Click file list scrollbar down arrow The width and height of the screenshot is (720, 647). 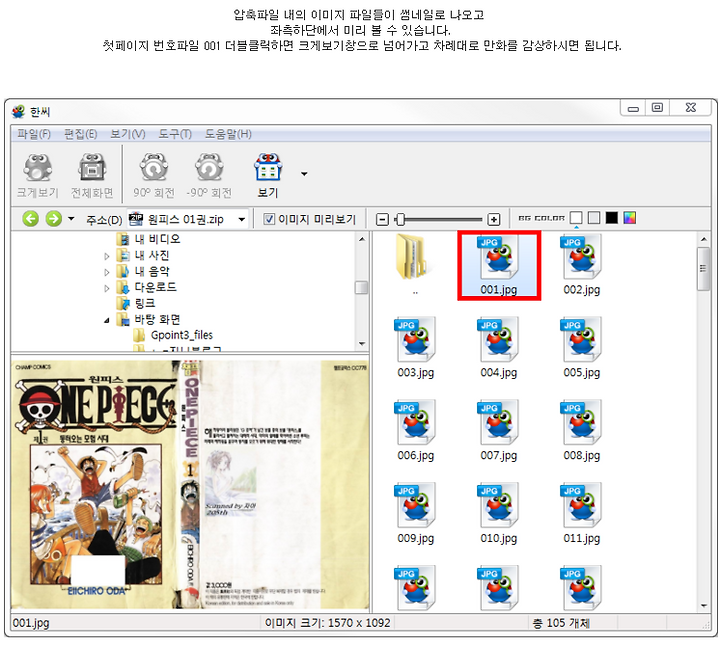point(703,606)
